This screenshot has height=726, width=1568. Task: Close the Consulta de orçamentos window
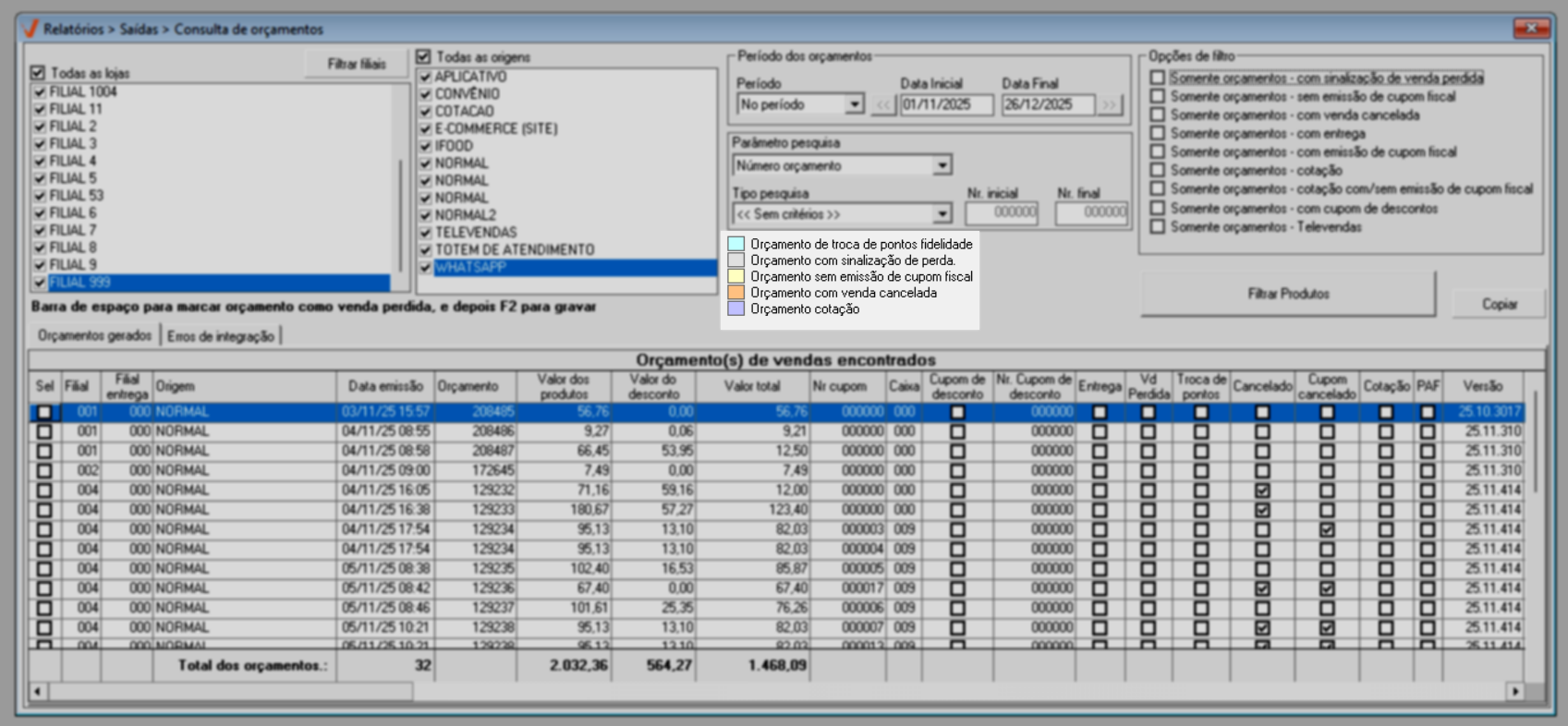pos(1531,29)
